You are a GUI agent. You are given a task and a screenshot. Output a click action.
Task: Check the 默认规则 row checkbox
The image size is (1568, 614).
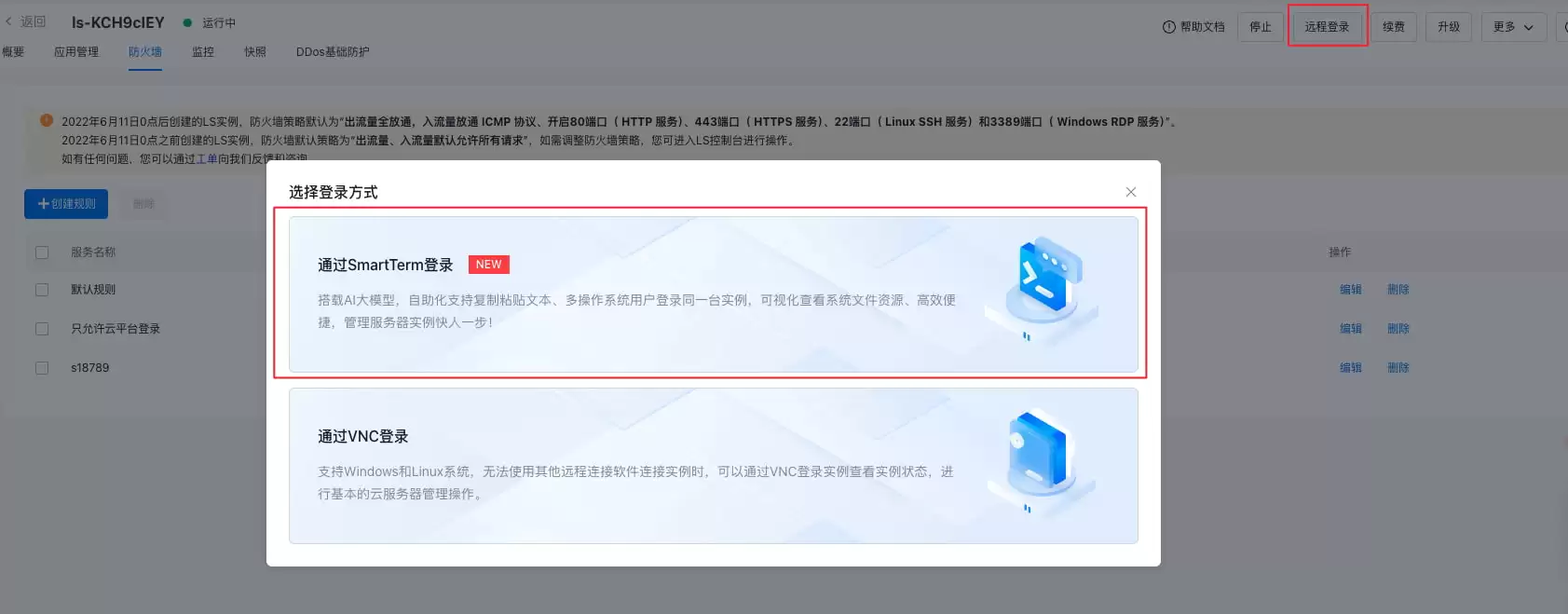(42, 290)
